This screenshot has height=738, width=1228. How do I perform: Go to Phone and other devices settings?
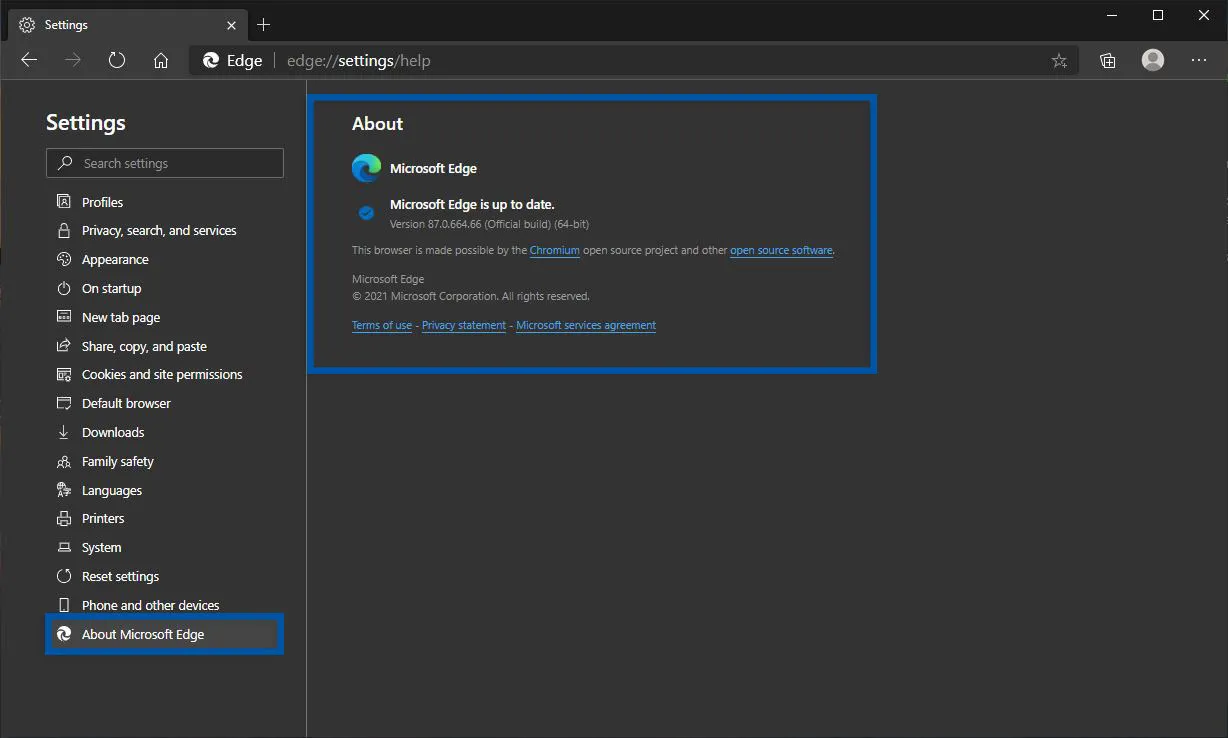coord(149,605)
